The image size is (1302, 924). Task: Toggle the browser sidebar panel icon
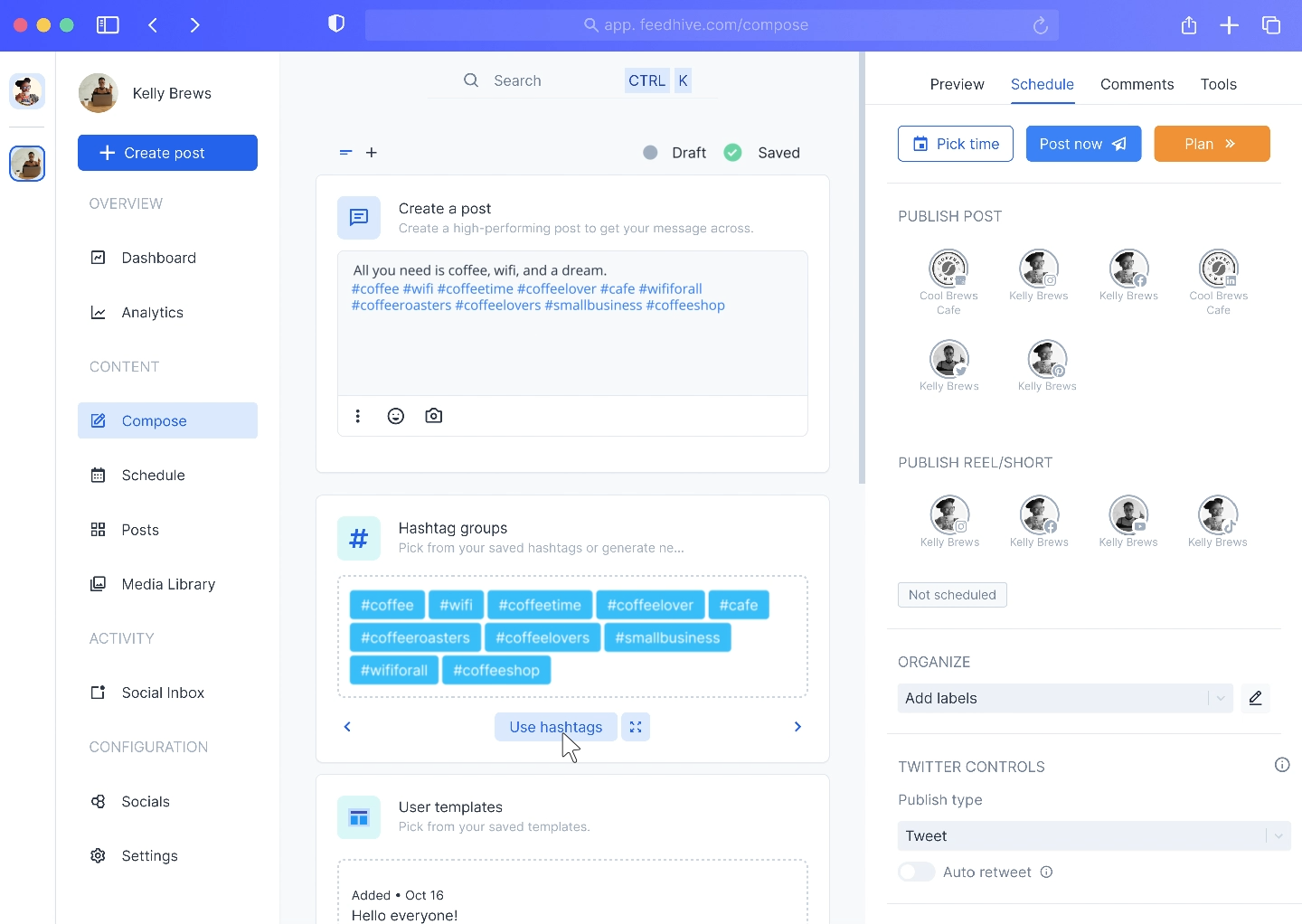(x=108, y=25)
